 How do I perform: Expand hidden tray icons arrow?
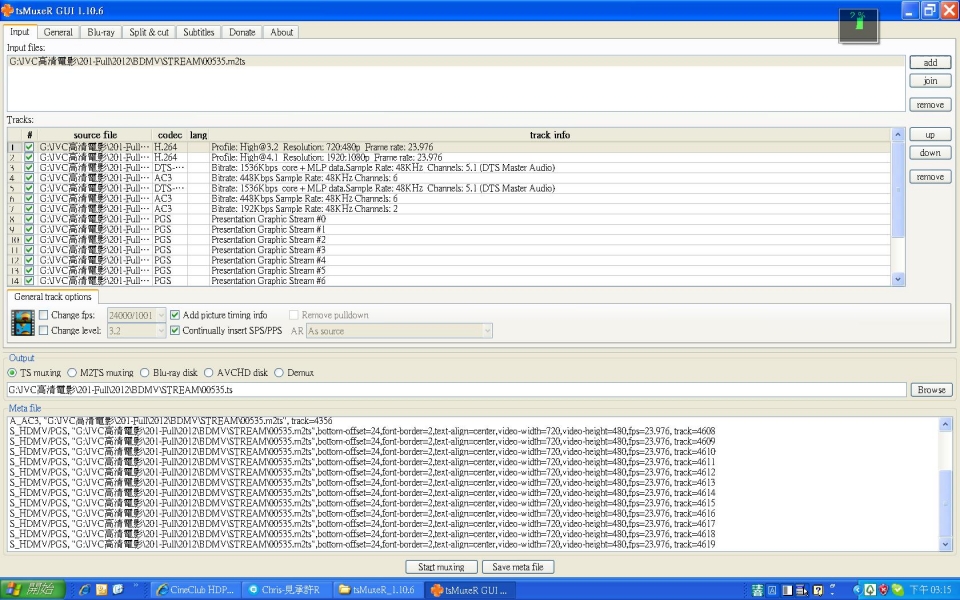pyautogui.click(x=857, y=590)
